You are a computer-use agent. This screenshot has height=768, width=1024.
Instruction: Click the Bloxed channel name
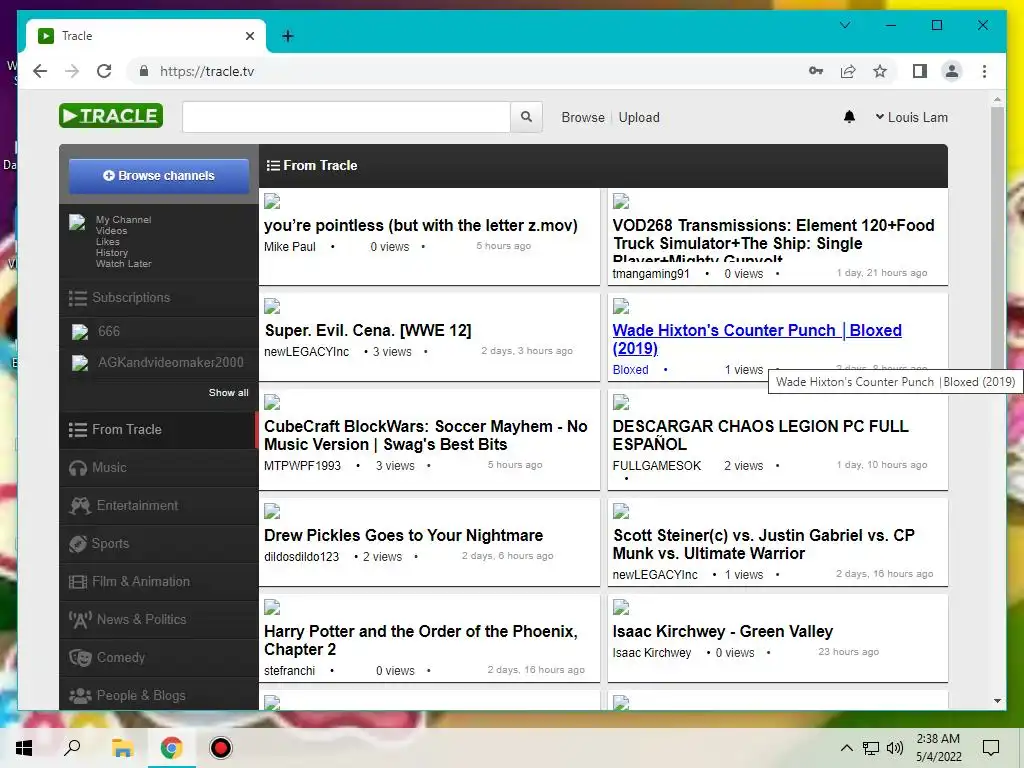click(x=630, y=370)
